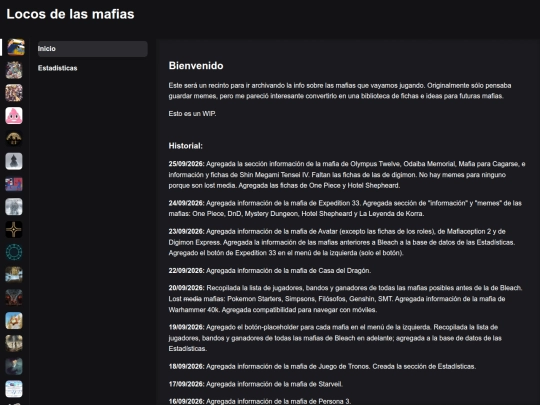Click the 16/09/2026 history entry date

(x=186, y=402)
